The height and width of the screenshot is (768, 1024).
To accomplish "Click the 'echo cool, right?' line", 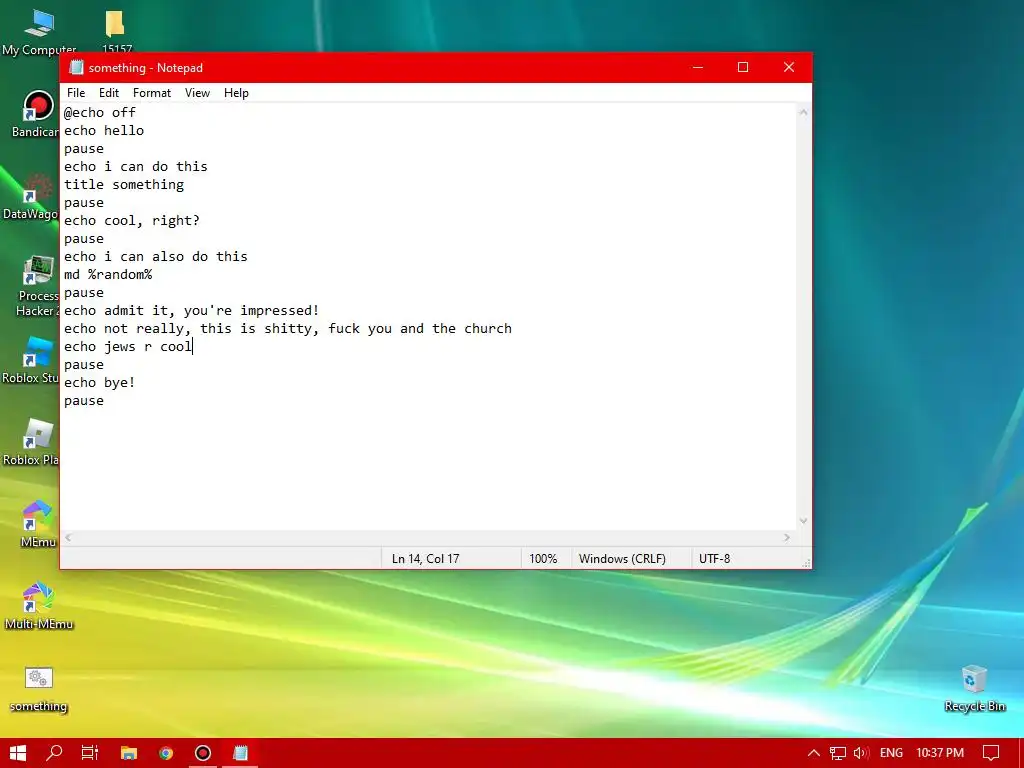I will (131, 221).
